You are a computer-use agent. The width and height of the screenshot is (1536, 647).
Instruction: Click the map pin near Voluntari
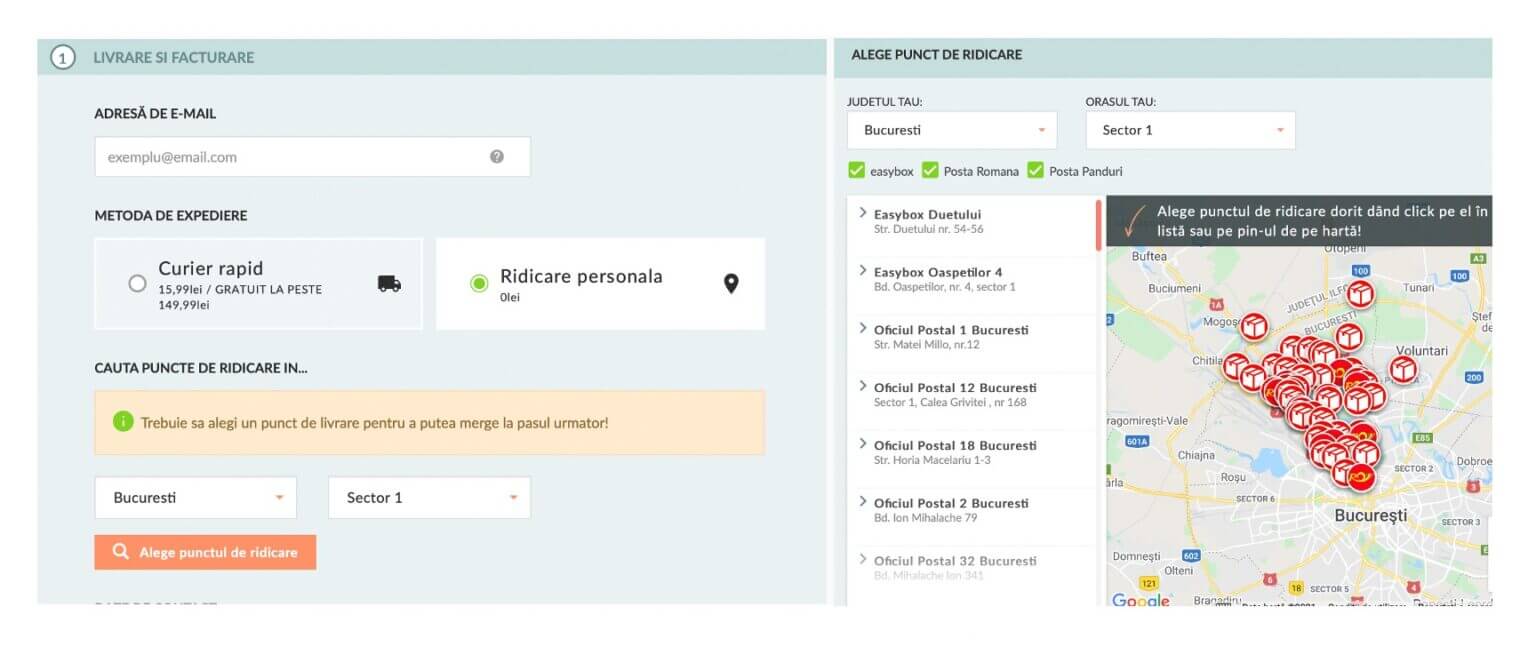(1404, 370)
